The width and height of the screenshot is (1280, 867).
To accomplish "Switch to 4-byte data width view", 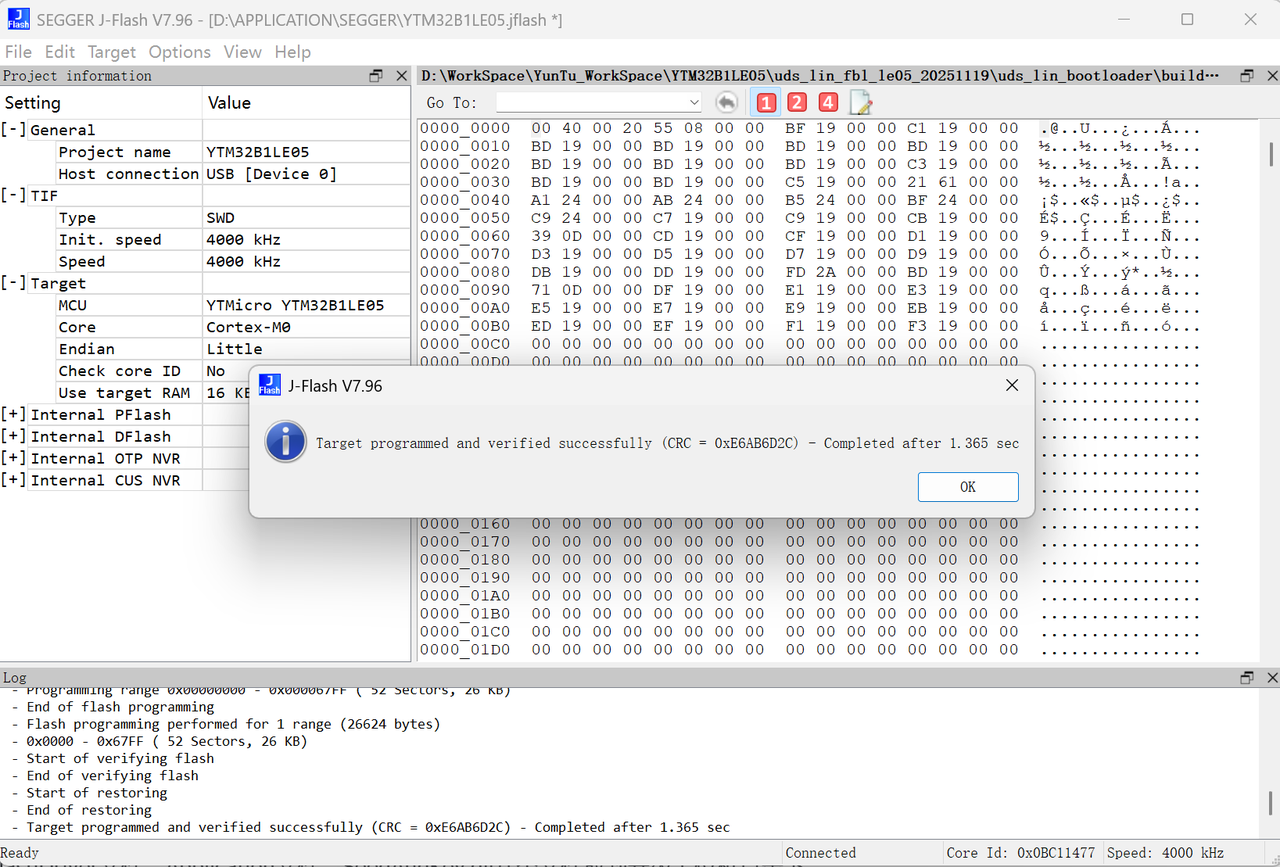I will click(828, 102).
